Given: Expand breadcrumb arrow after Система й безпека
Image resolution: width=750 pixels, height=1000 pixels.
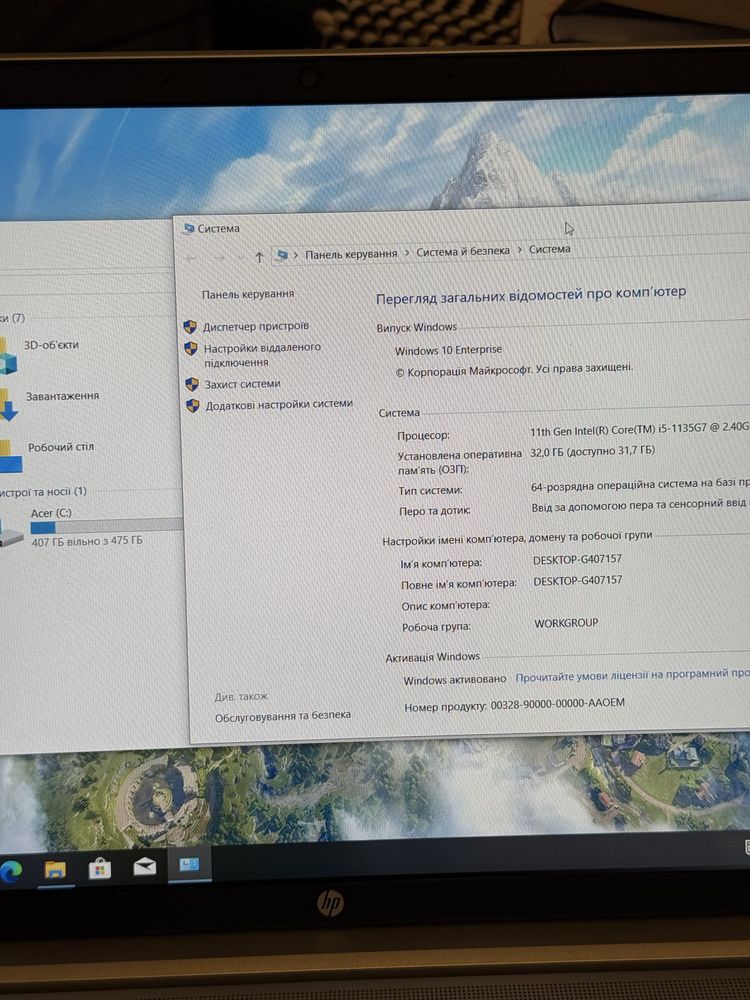Looking at the screenshot, I should (520, 250).
